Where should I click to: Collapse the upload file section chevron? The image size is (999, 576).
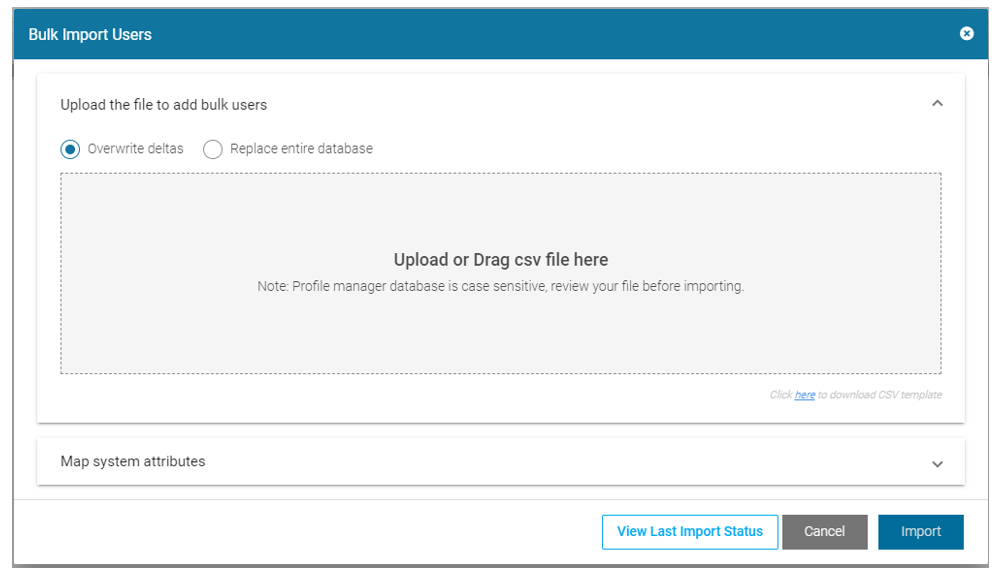coord(937,103)
